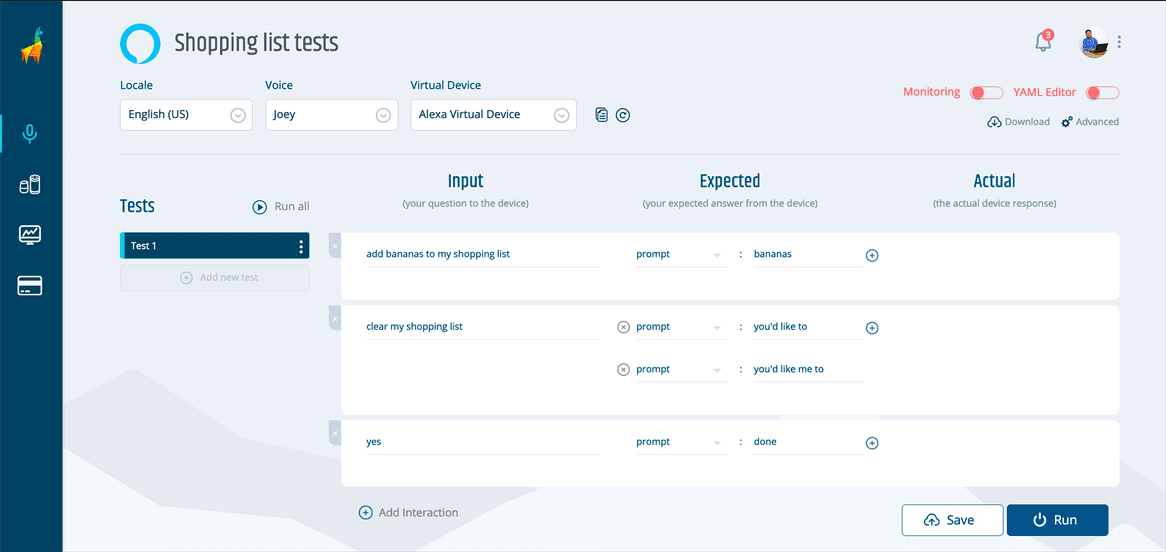Image resolution: width=1166 pixels, height=552 pixels.
Task: Open the microphone voice tests sidebar icon
Action: (30, 134)
